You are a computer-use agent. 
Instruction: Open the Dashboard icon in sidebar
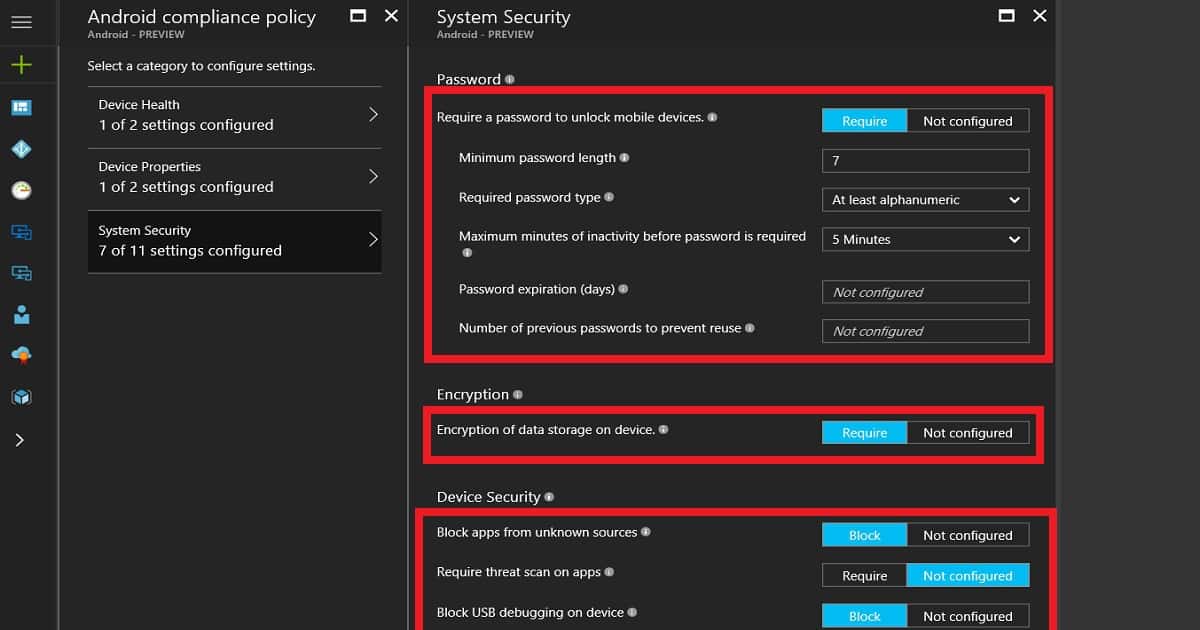[21, 107]
